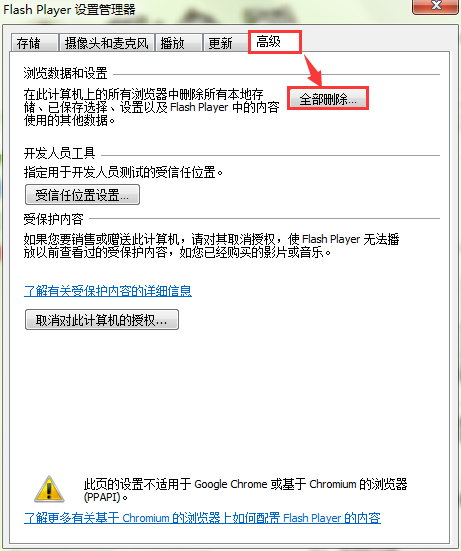Screen dimensions: 461x551
Task: Go to the 更新 tab
Action: pos(226,43)
